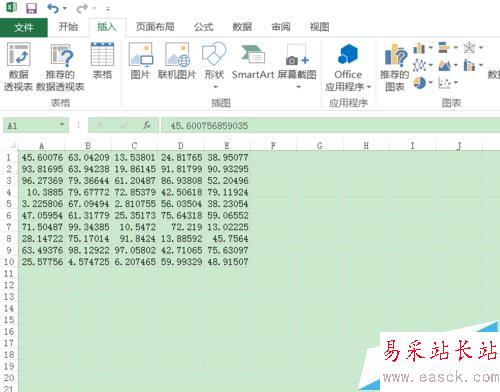This screenshot has width=500, height=392.
Task: Select cell B2 containing 63.94238
Action: tap(88, 169)
